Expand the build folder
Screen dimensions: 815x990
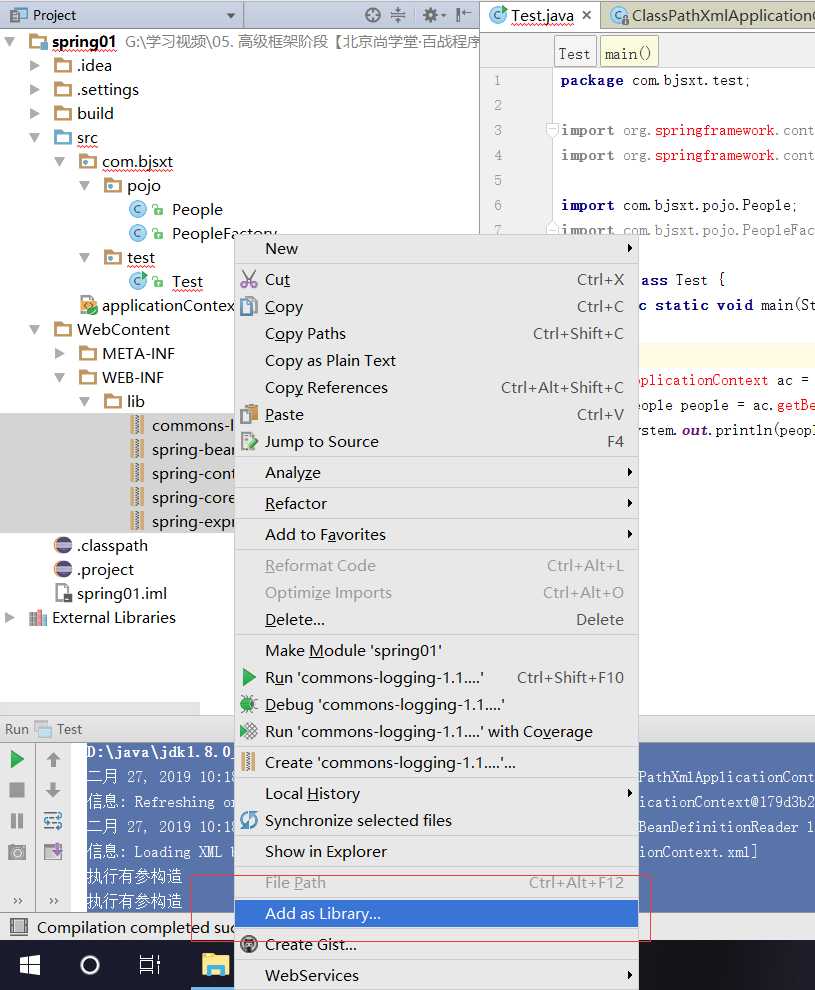pos(35,113)
